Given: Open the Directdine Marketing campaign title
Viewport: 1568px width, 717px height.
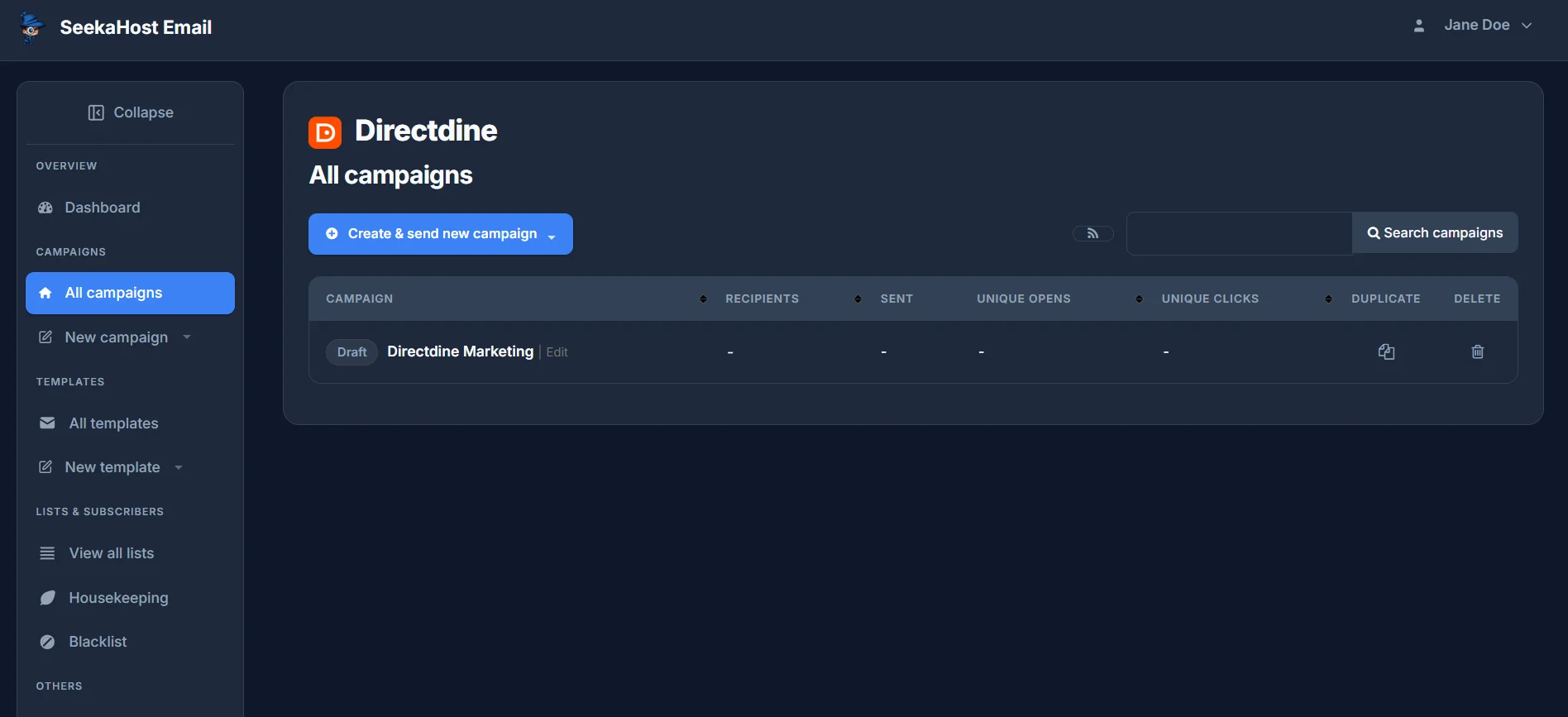Looking at the screenshot, I should (x=461, y=351).
